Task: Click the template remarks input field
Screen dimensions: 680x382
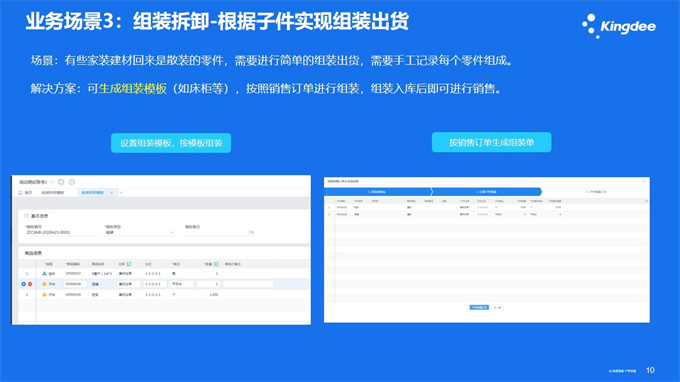Action: click(219, 232)
